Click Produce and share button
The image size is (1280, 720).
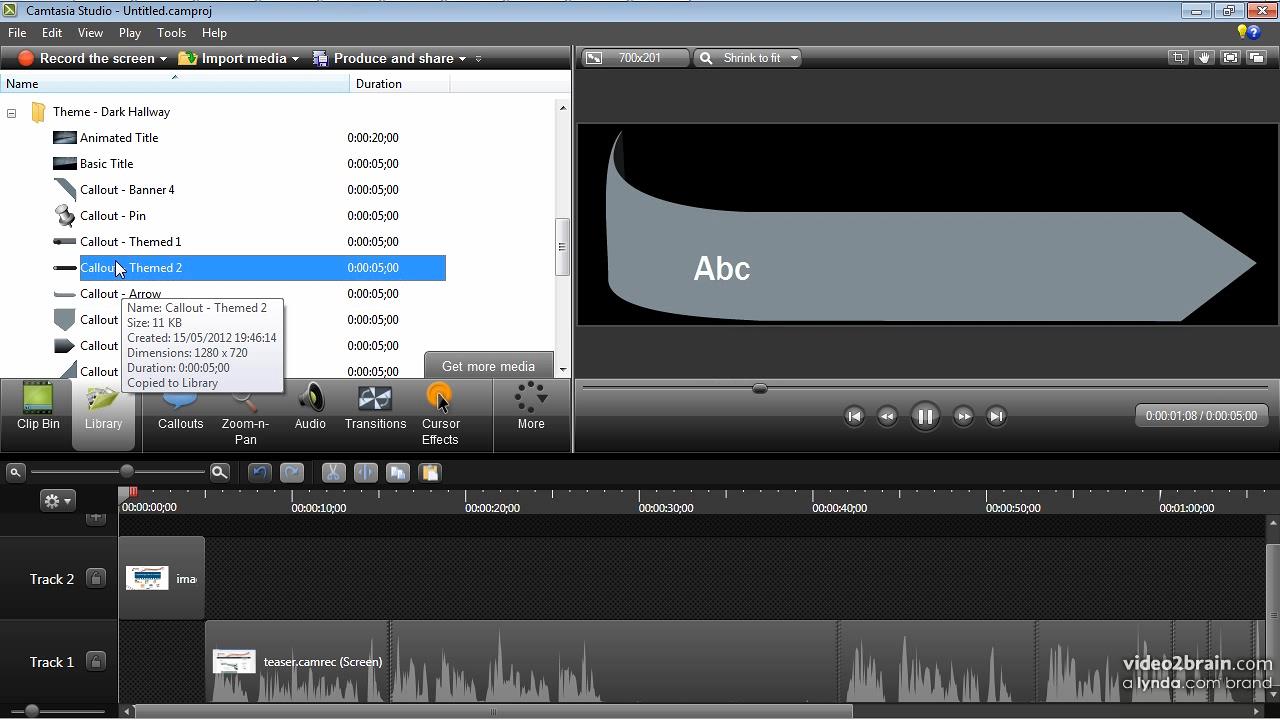(383, 58)
